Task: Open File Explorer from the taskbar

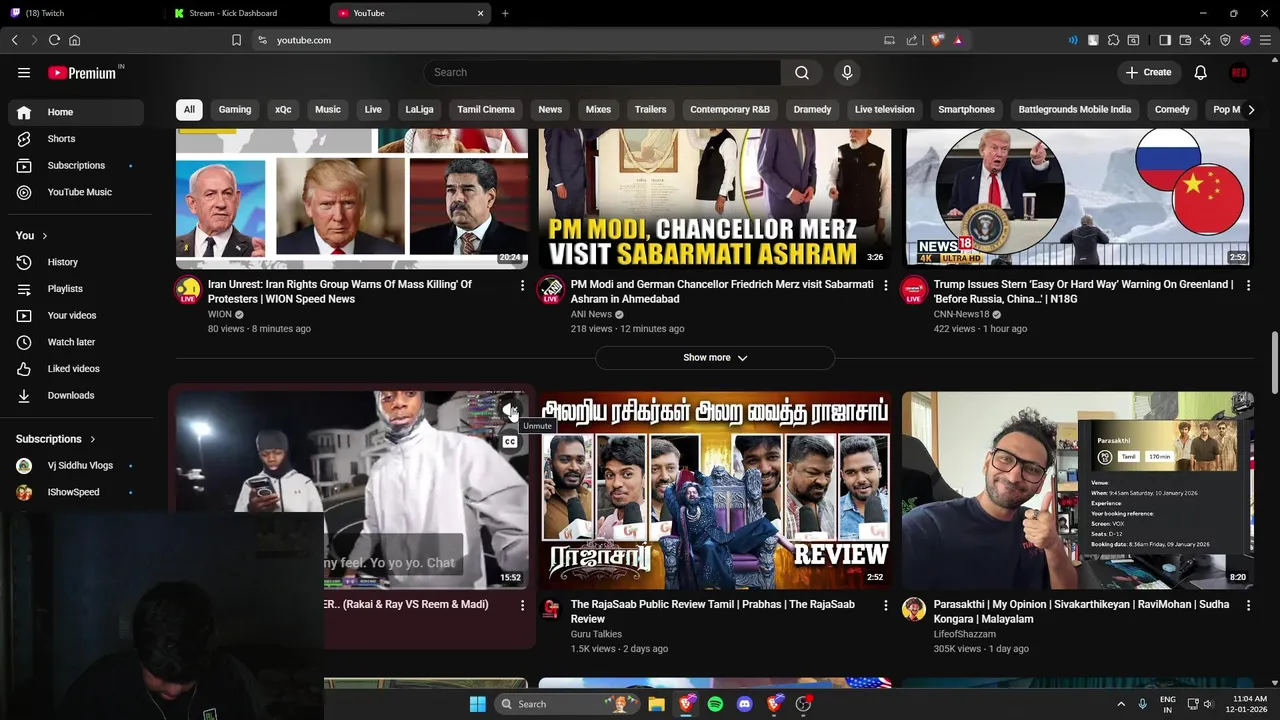Action: pyautogui.click(x=656, y=704)
